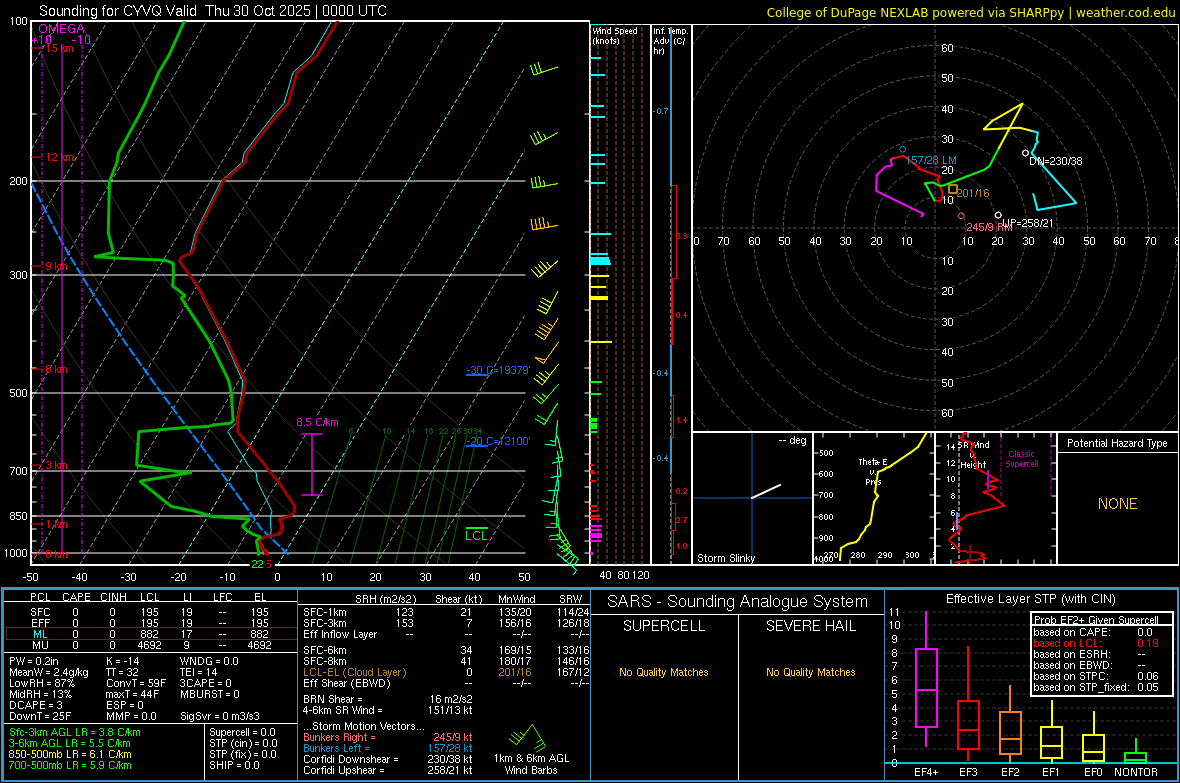Click the 8.5 C/km lapse rate label
This screenshot has height=783, width=1180.
(x=318, y=422)
